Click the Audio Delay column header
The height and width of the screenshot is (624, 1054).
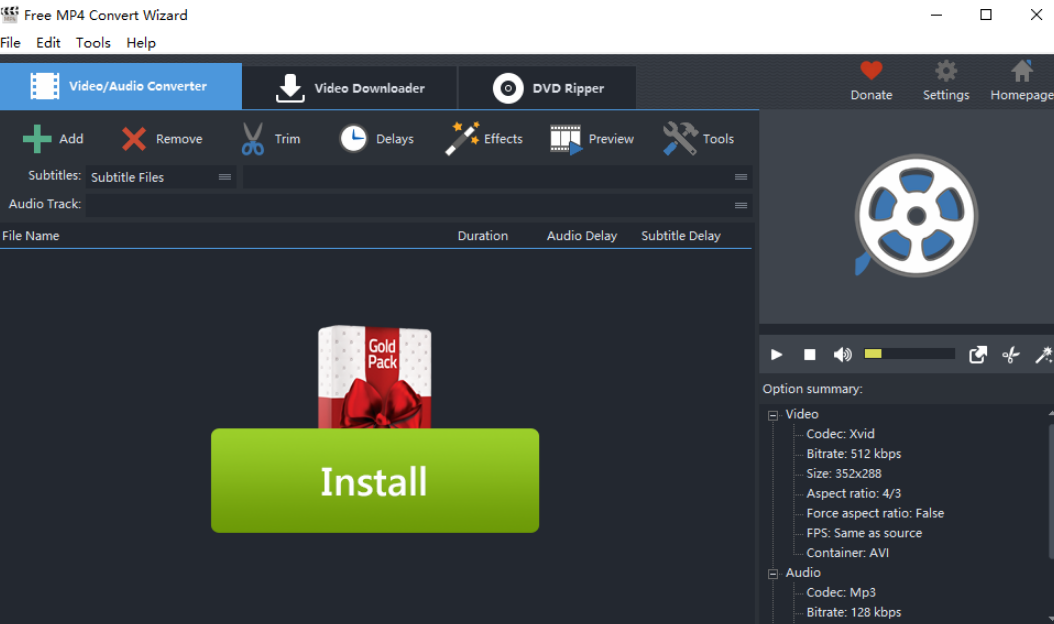point(581,235)
